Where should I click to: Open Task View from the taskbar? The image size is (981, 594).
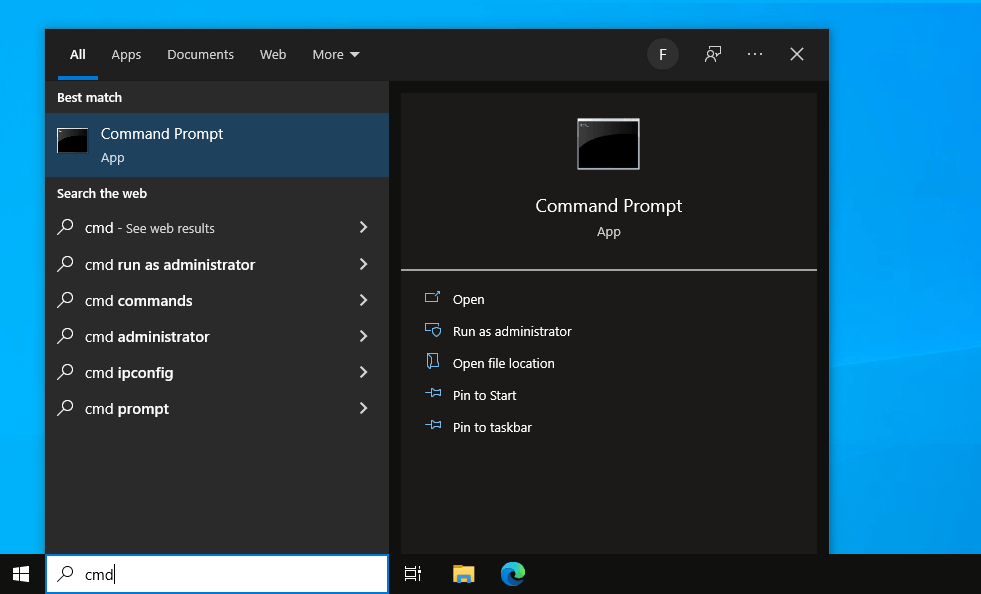413,573
